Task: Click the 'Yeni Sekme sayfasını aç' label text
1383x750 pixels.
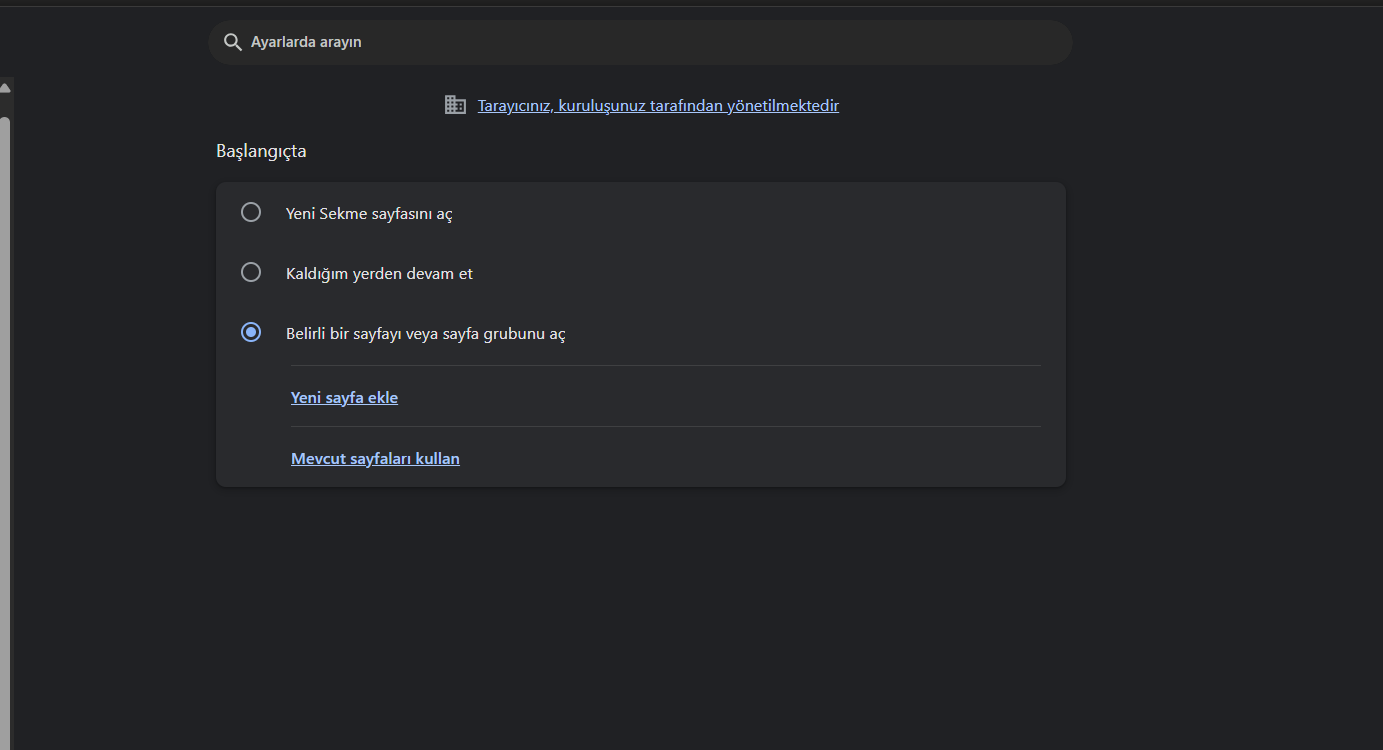Action: [x=369, y=214]
